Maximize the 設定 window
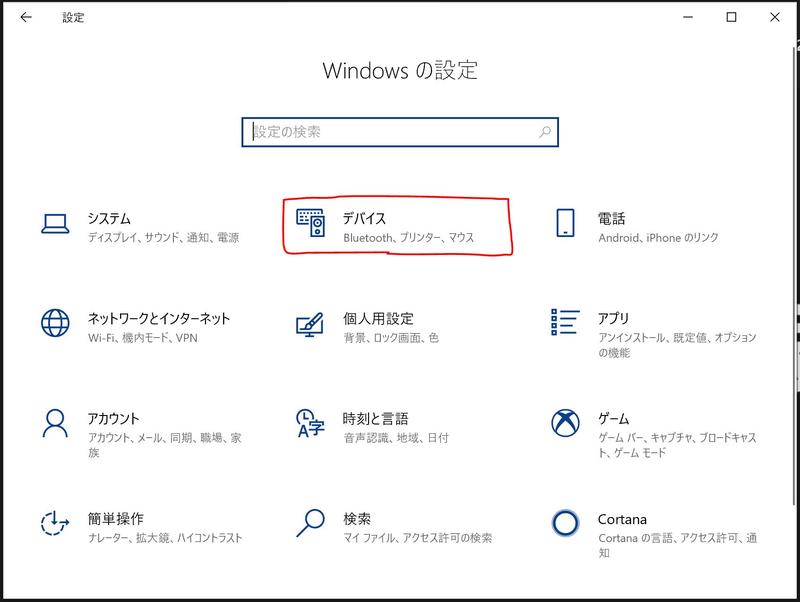The image size is (800, 602). (731, 17)
